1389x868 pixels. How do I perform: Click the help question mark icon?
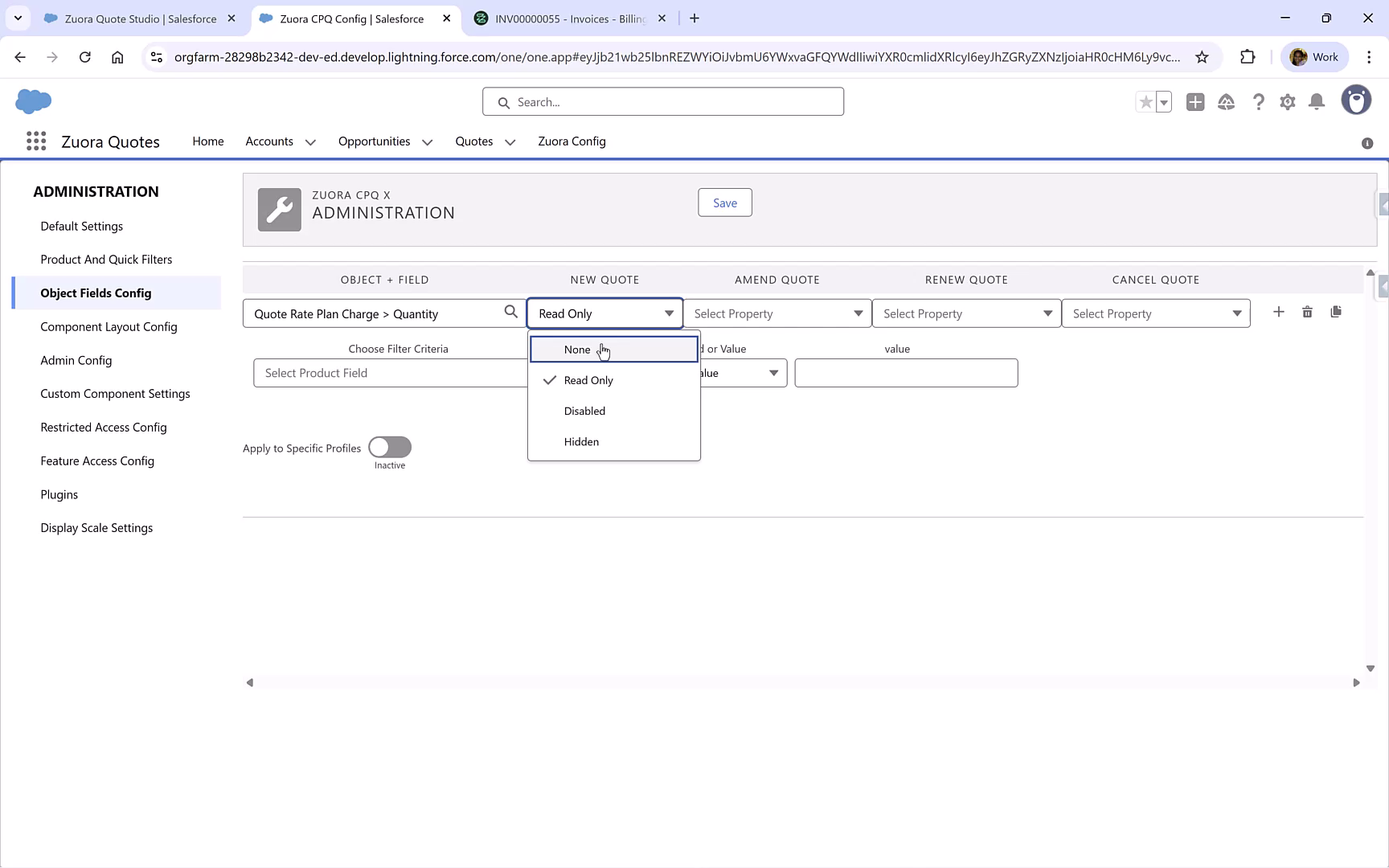1259,101
